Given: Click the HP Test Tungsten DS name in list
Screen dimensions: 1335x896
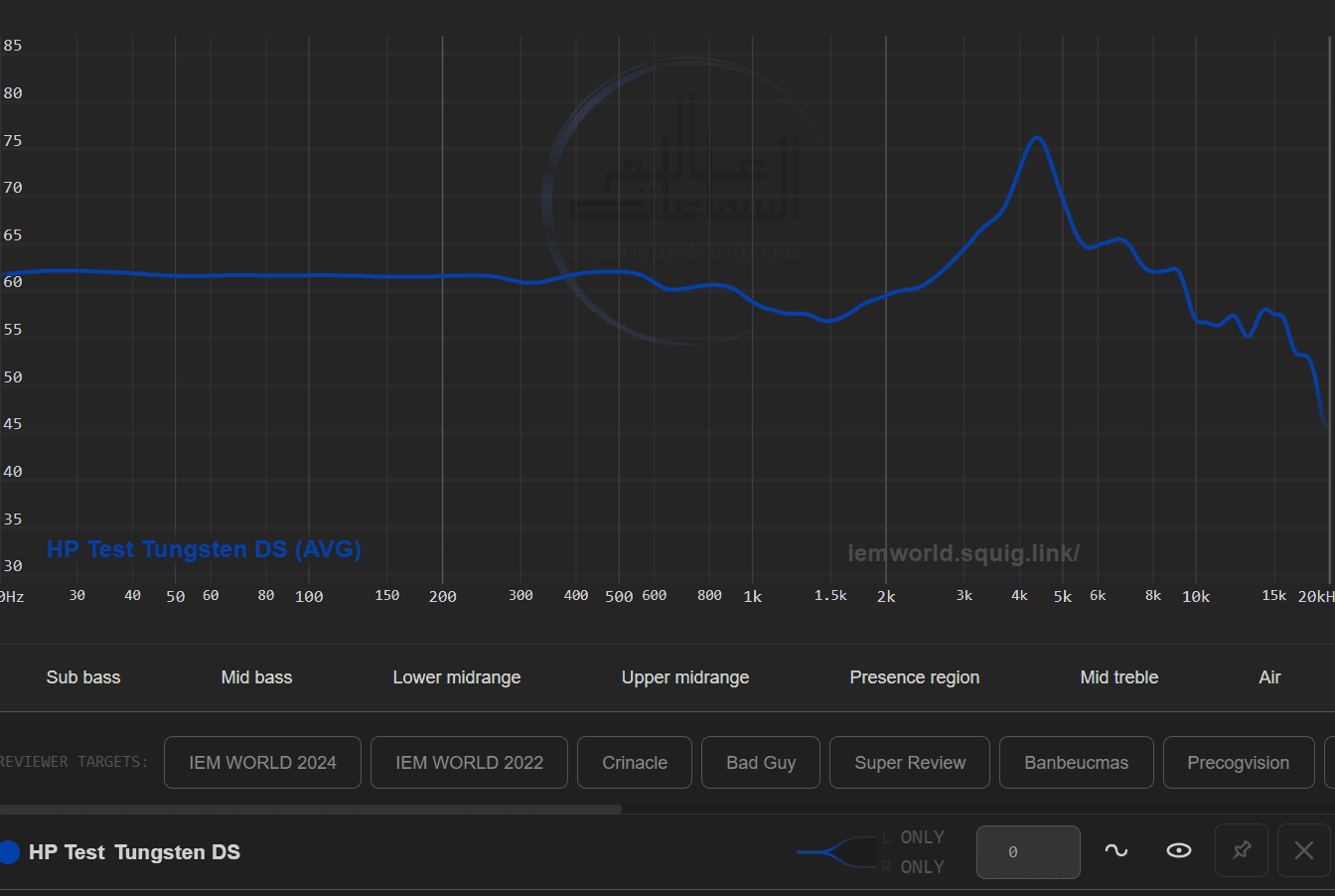Looking at the screenshot, I should [134, 852].
